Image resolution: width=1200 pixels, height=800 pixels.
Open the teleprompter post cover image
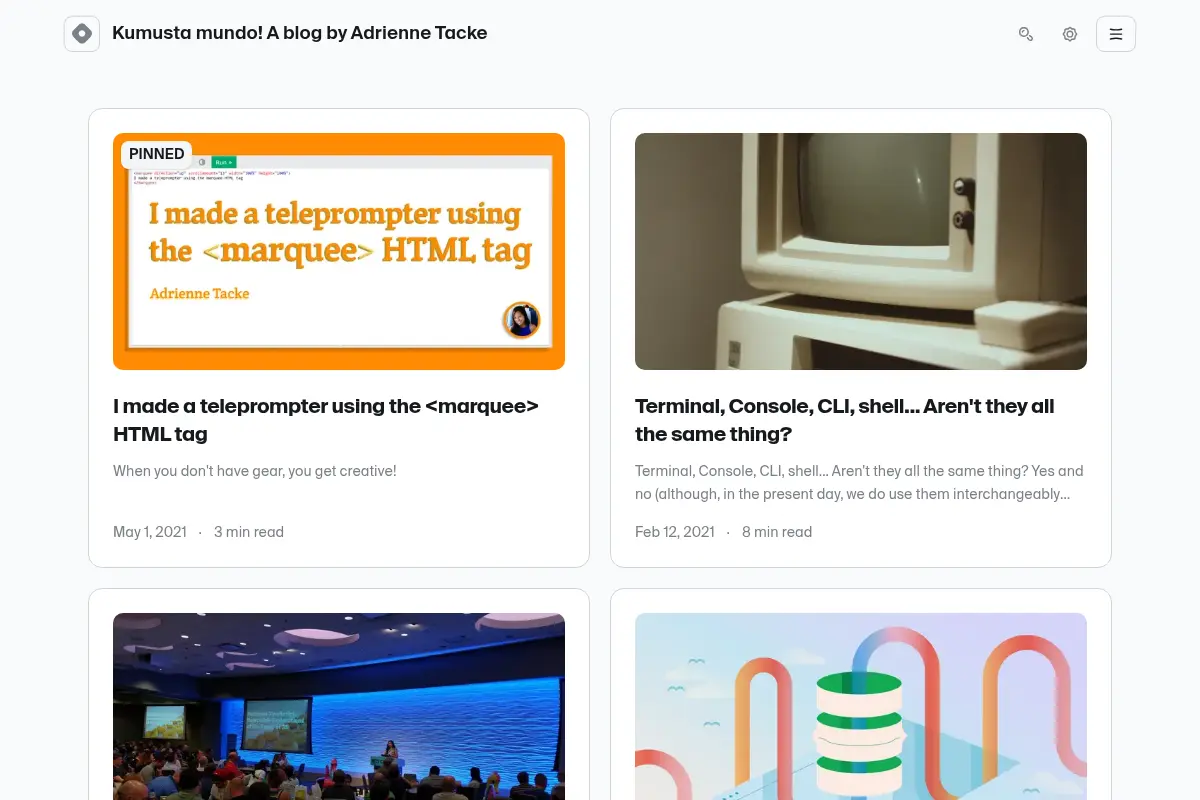point(339,251)
